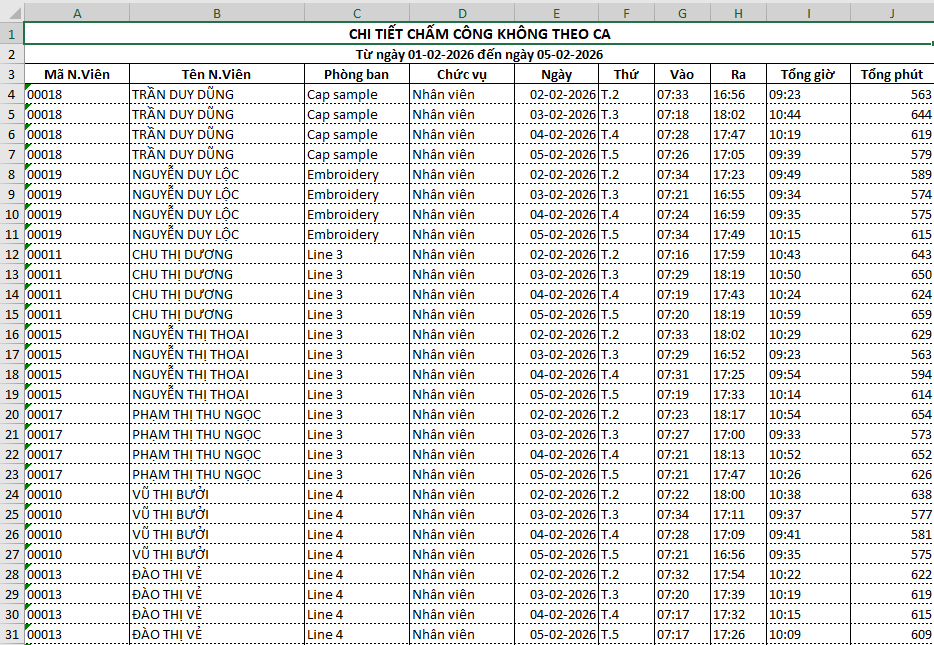Select column E header
This screenshot has width=934, height=645.
coord(556,12)
